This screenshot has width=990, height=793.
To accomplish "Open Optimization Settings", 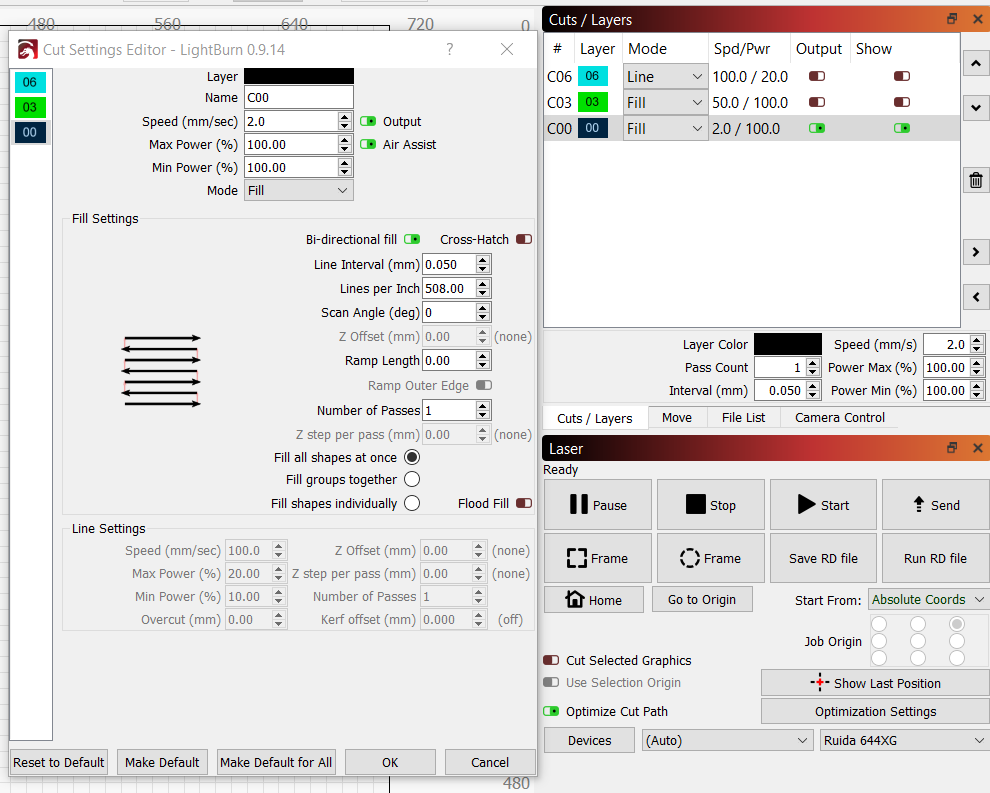I will pos(875,711).
